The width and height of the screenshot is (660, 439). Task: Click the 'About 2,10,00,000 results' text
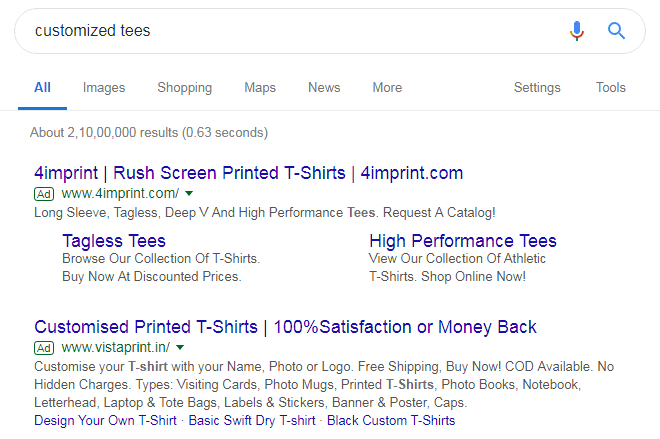[x=149, y=133]
